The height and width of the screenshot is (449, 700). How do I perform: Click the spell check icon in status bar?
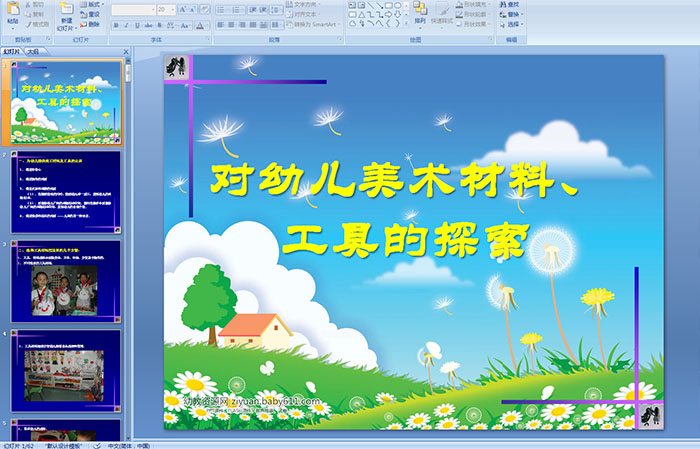[96, 445]
